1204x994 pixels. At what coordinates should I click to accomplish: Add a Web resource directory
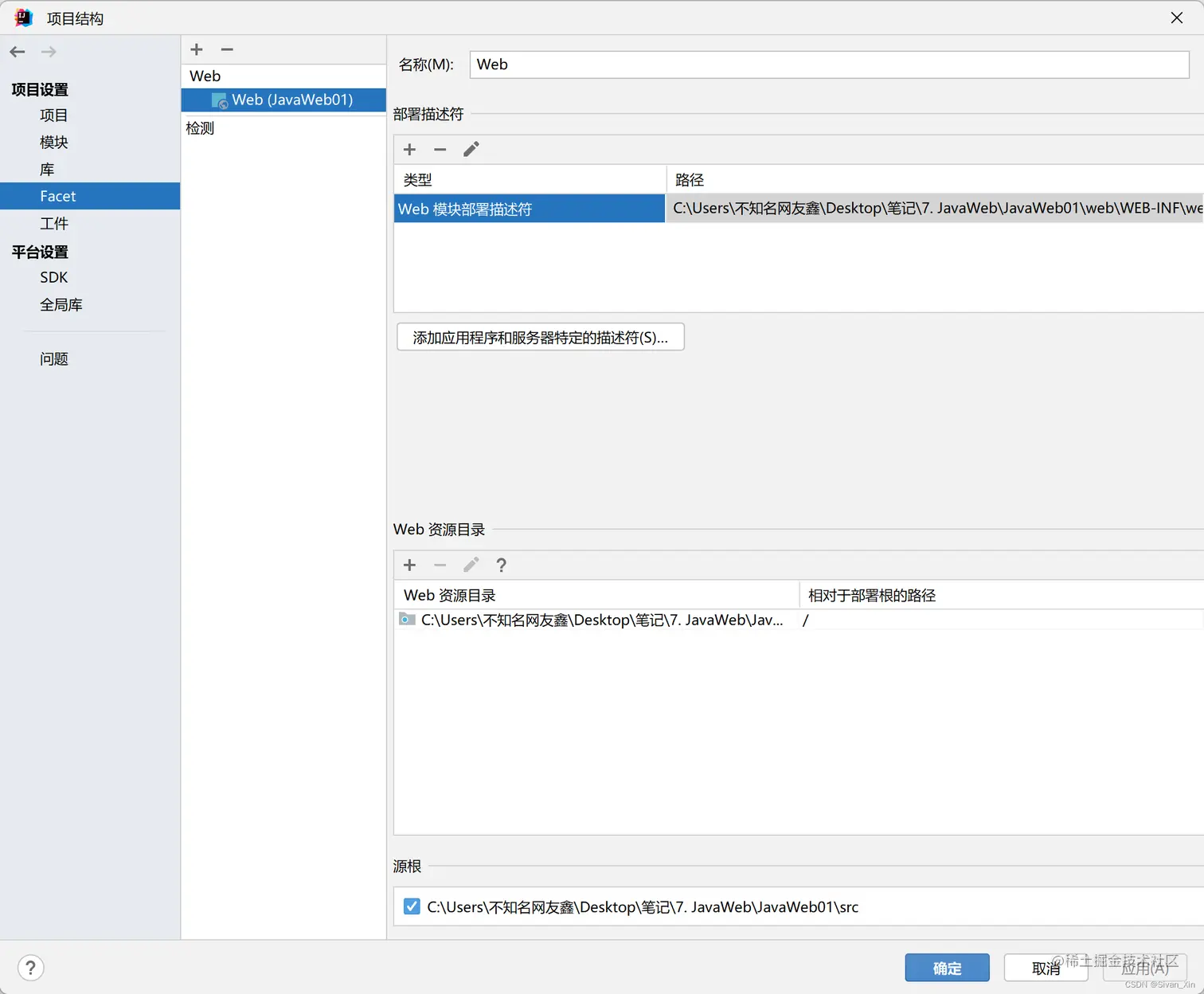coord(409,565)
